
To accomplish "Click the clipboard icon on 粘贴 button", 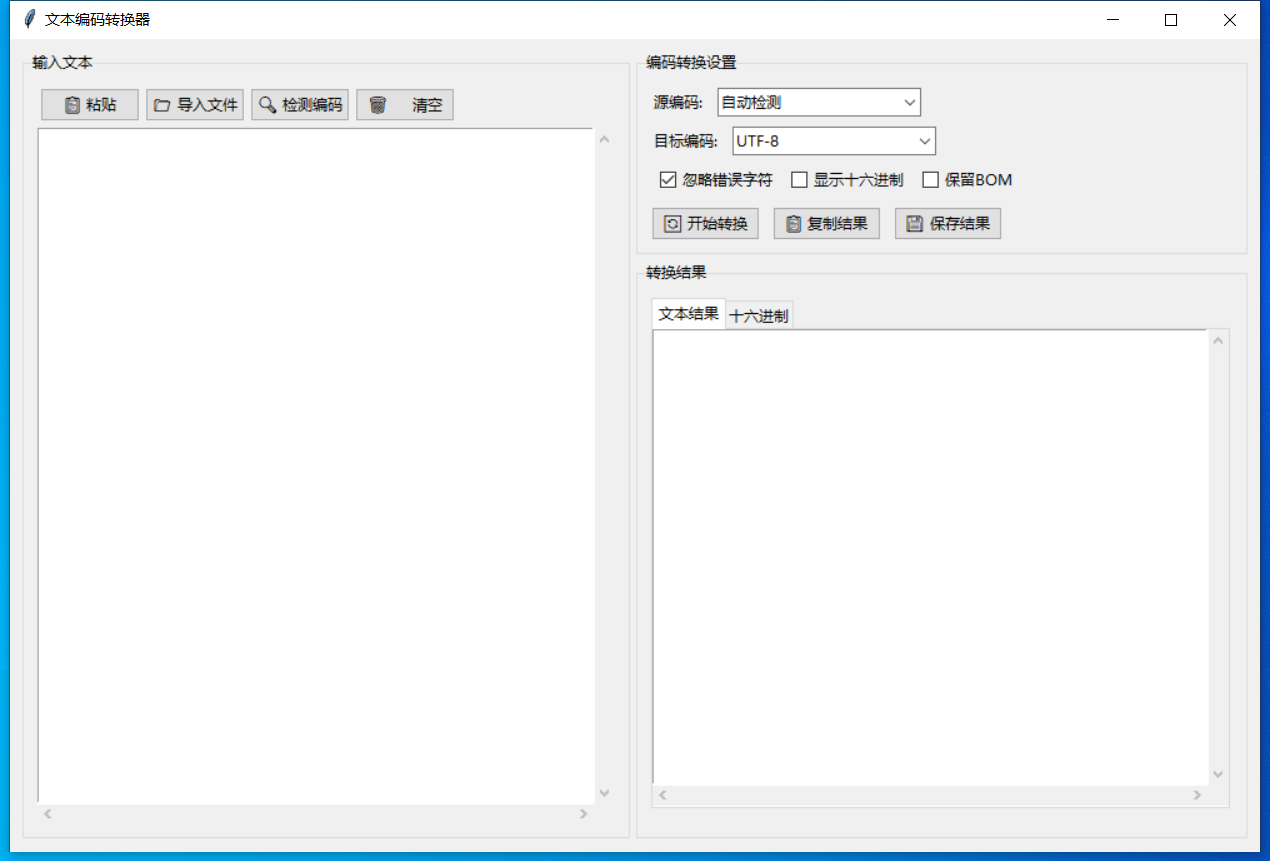I will tap(72, 105).
